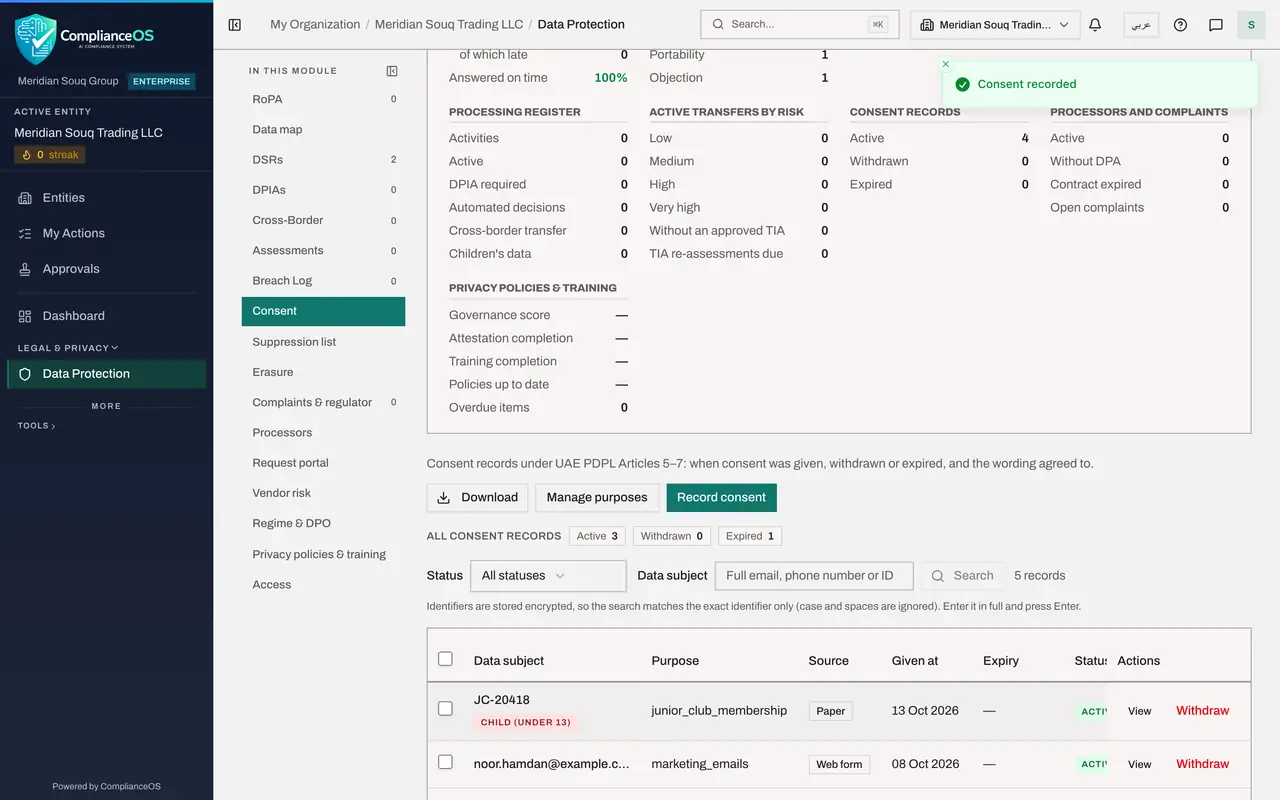Open Entities in the sidebar
The height and width of the screenshot is (800, 1280).
tap(106, 198)
